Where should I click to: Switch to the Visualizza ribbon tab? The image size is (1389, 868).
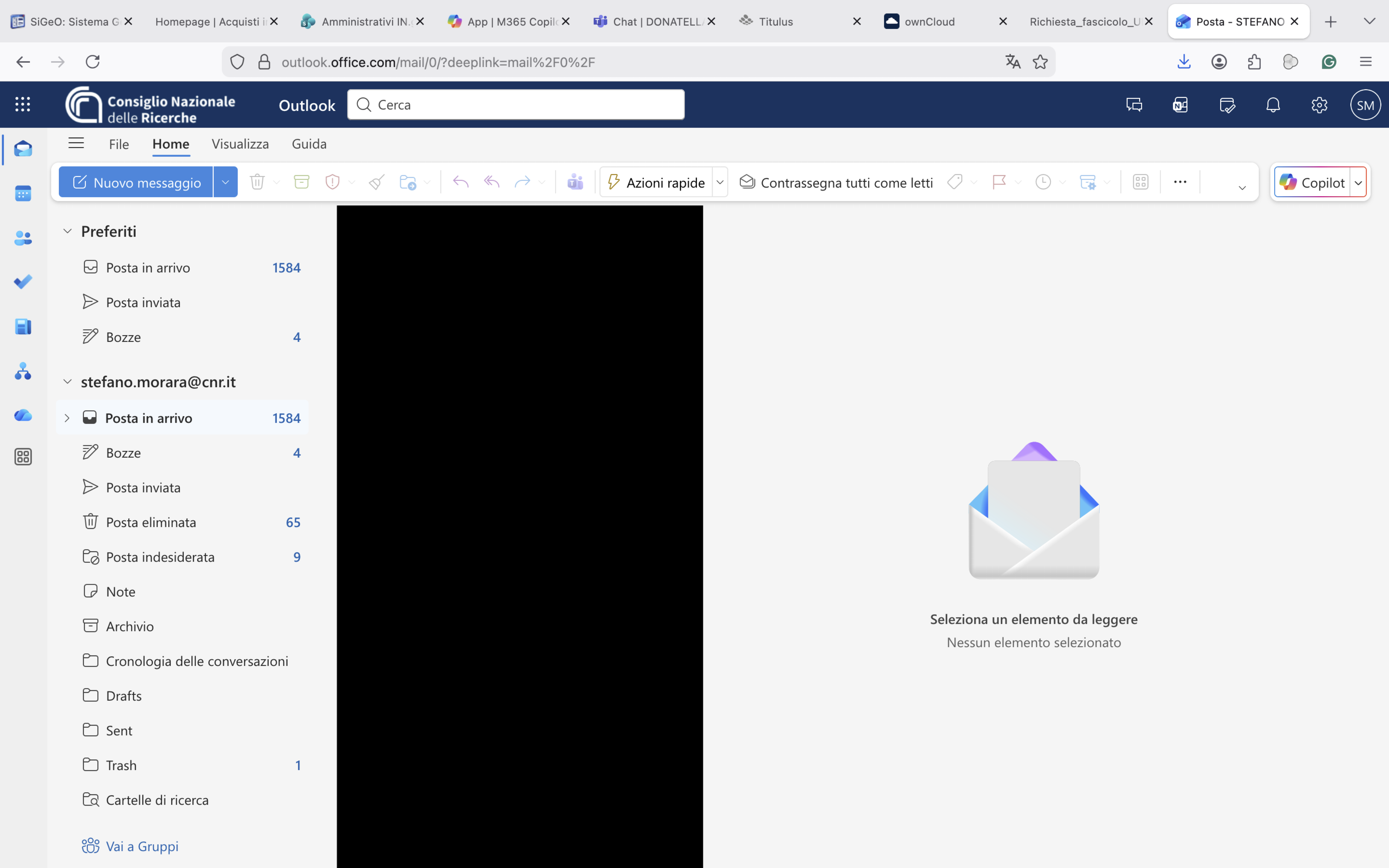pyautogui.click(x=240, y=144)
